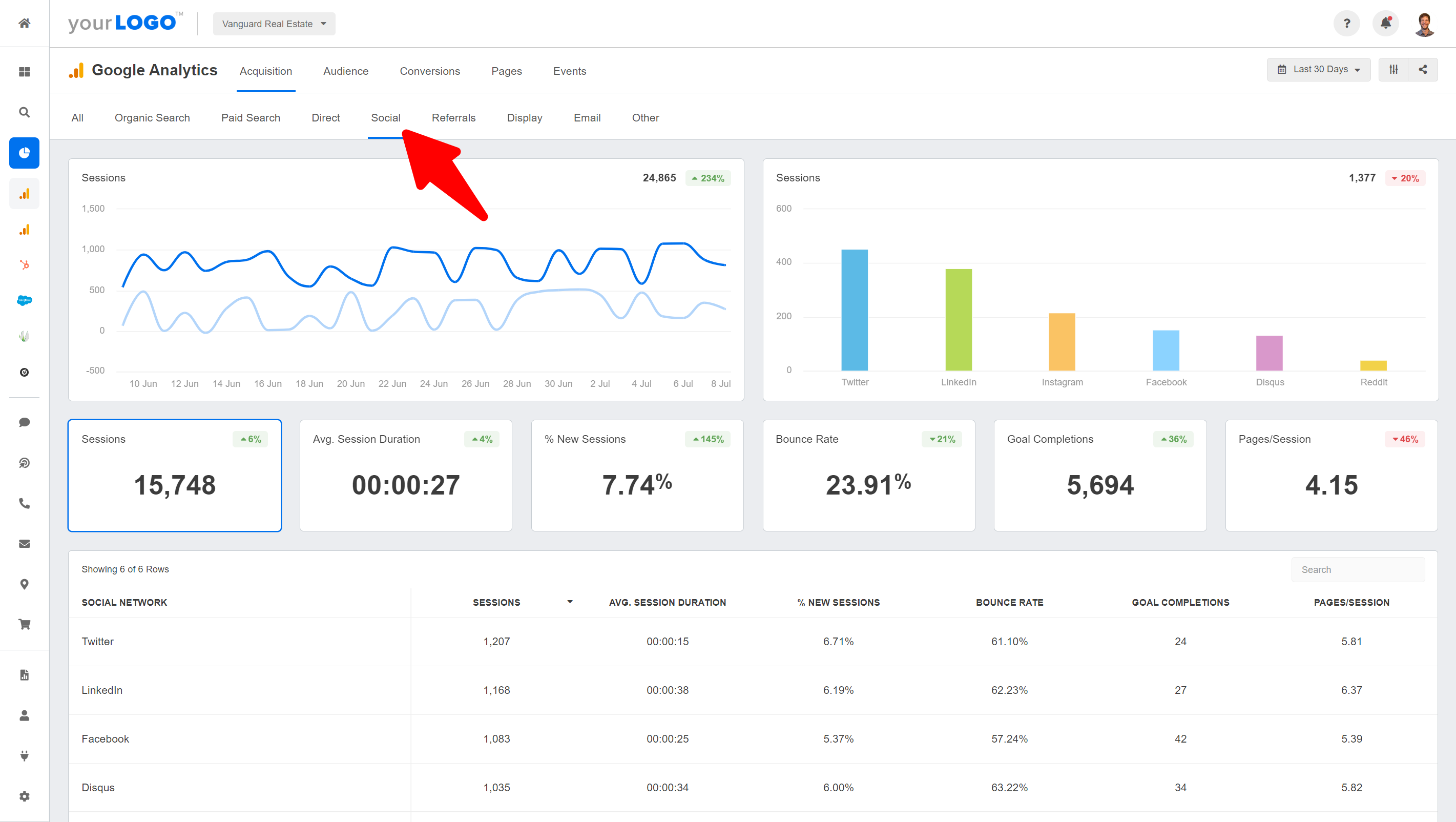
Task: Click the shopping cart ecommerce icon
Action: tap(24, 625)
